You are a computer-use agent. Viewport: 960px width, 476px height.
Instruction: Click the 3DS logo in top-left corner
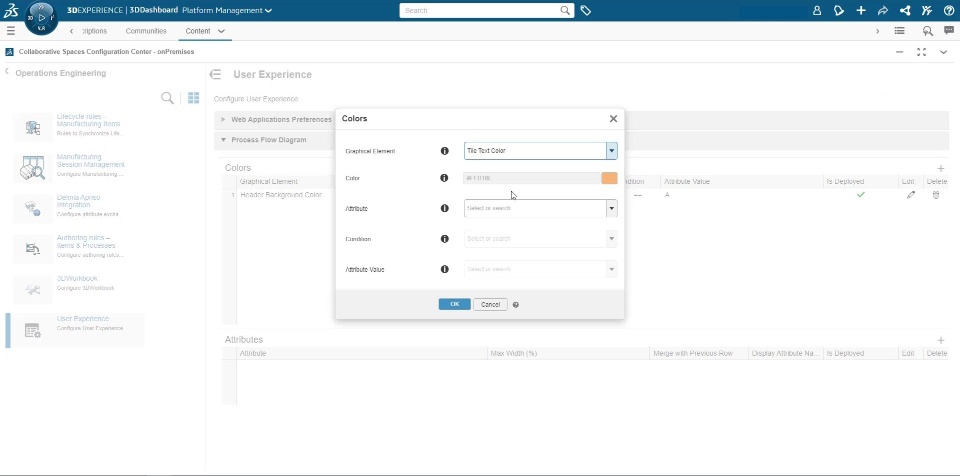(x=10, y=10)
